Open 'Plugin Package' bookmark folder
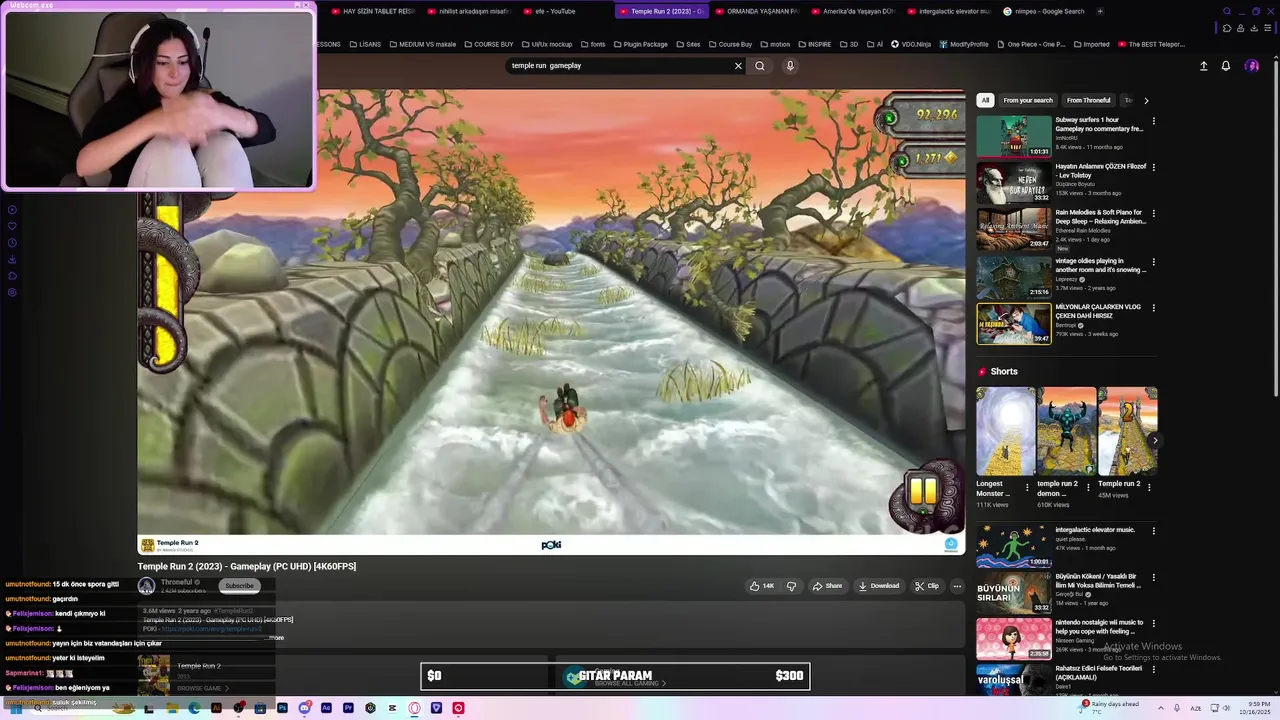 pos(640,44)
